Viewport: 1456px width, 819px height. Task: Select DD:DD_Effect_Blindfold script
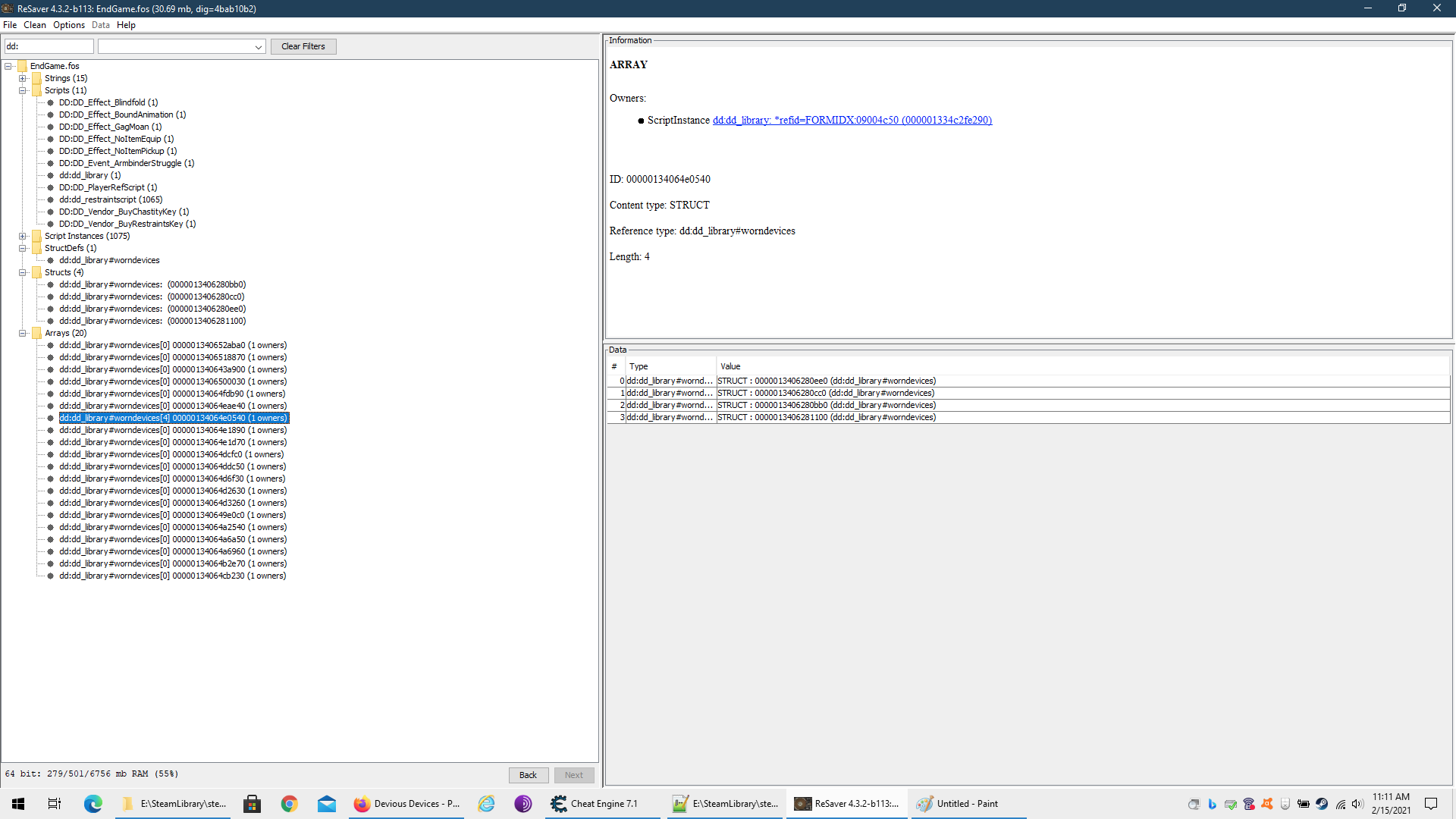(108, 102)
